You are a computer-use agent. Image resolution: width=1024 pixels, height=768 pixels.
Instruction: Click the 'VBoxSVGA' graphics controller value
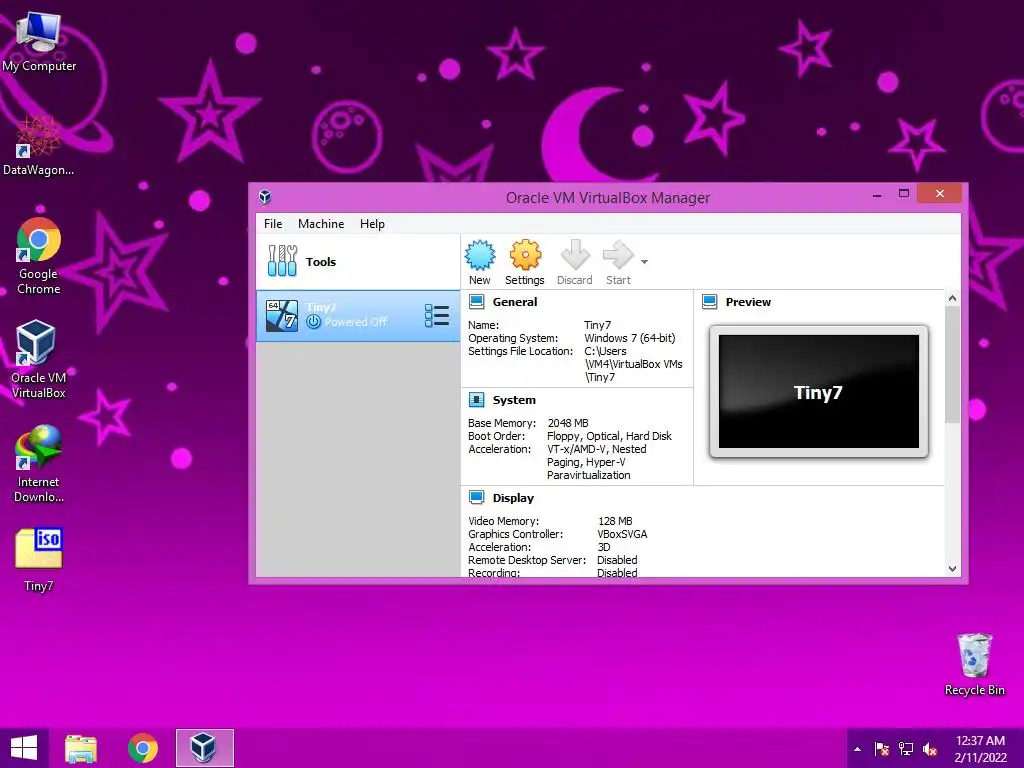[622, 534]
